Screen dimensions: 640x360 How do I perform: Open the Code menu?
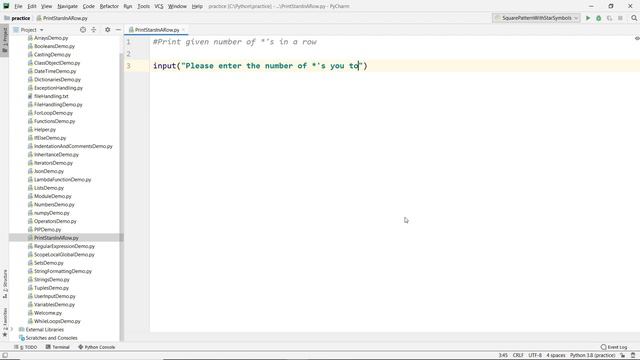coord(89,6)
